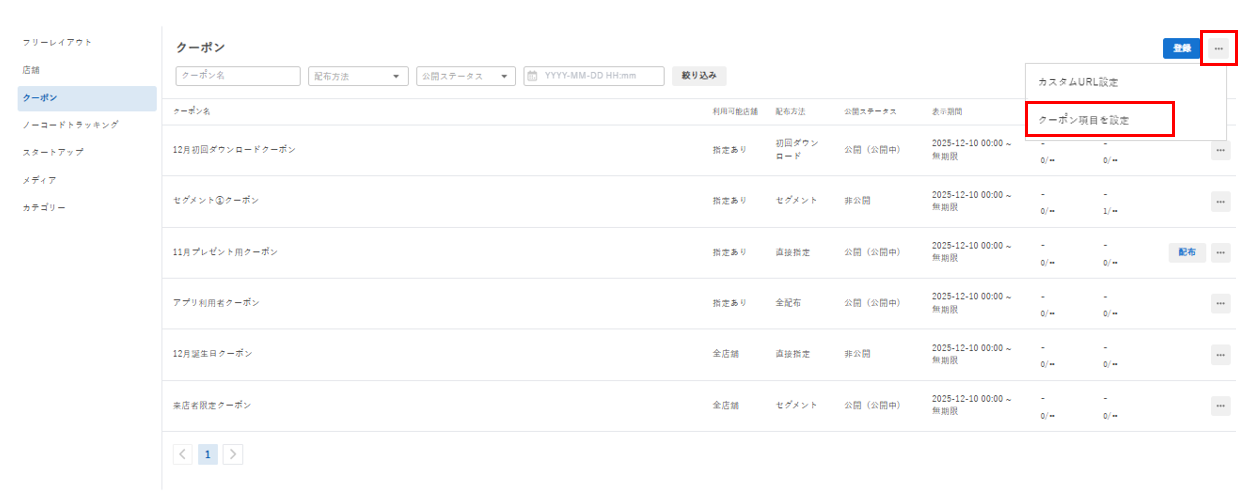Click セグメント cell in 来店者限定クーポン row
Screen dimensions: 1258x502
(796, 405)
